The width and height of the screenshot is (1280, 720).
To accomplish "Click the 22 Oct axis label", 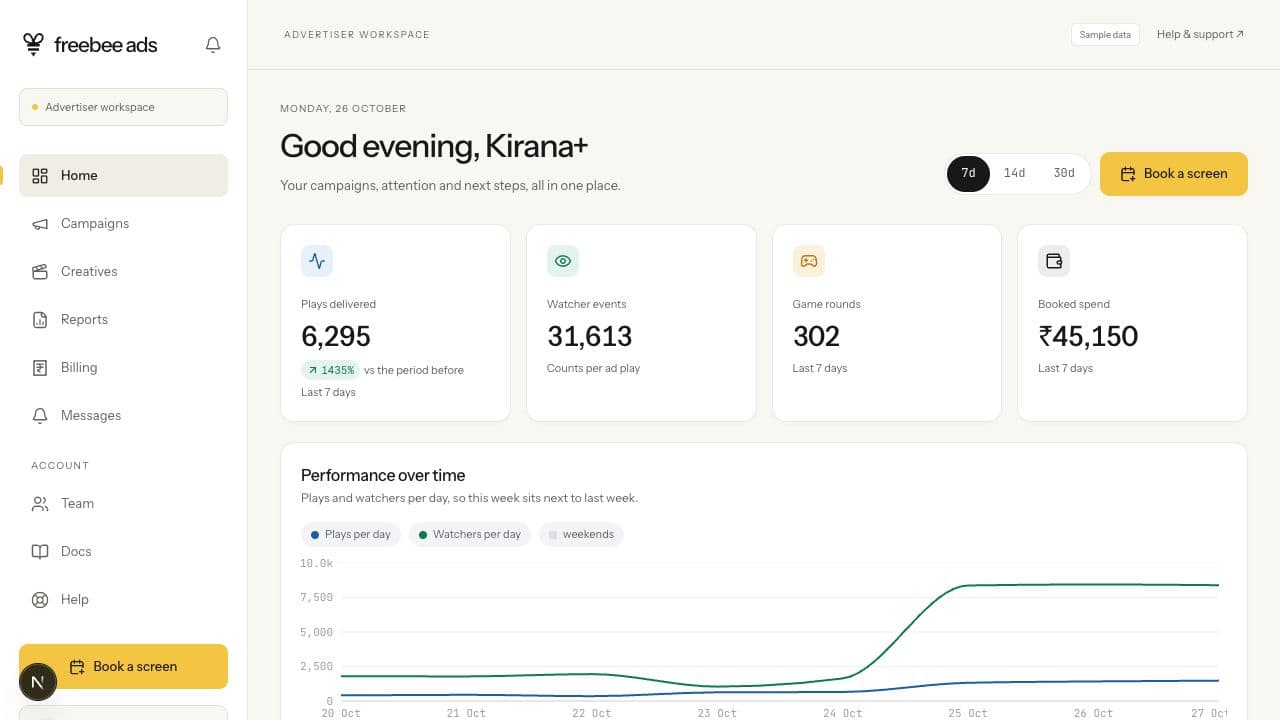I will tap(591, 713).
